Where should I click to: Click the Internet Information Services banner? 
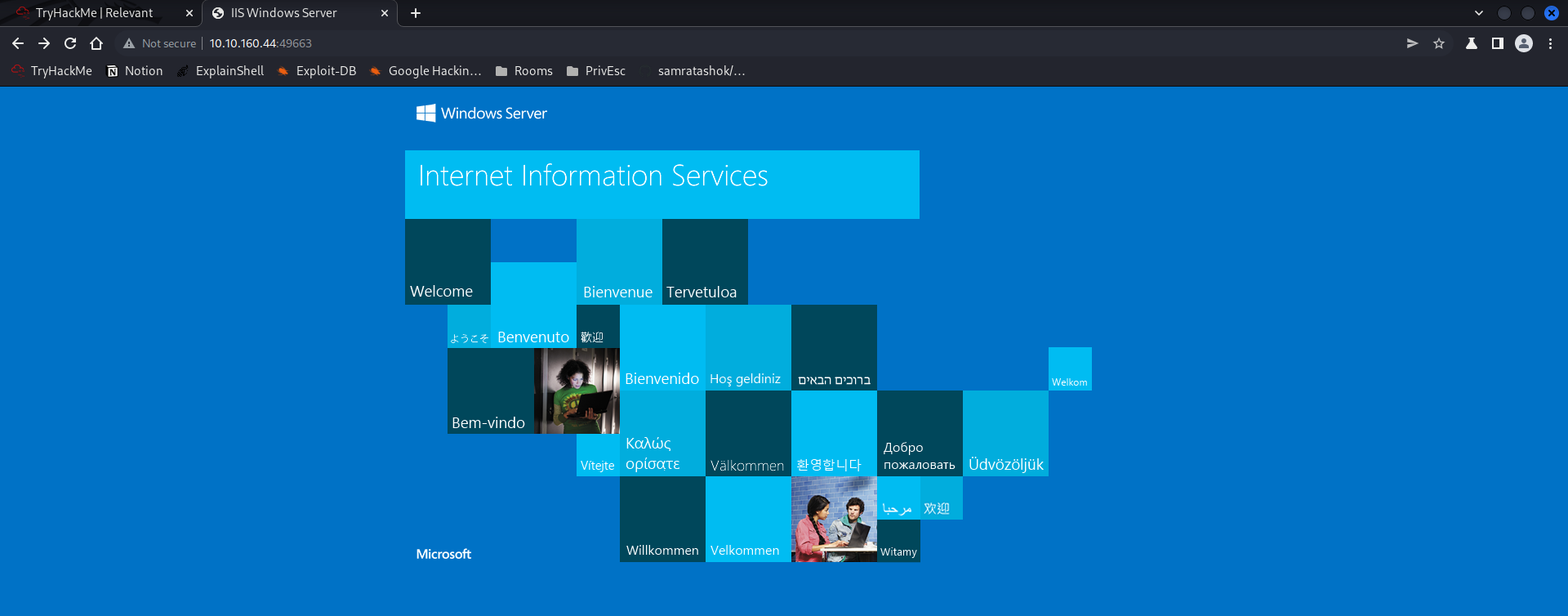point(662,185)
